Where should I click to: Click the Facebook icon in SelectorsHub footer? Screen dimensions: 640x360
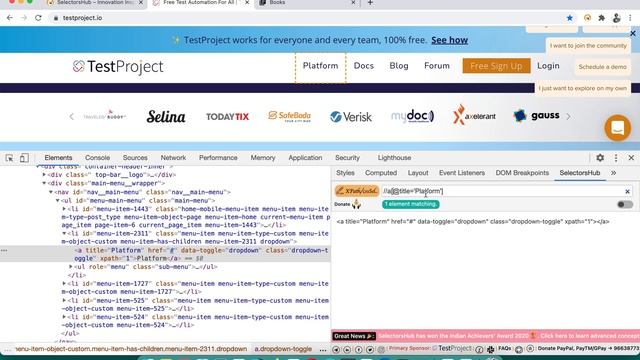click(x=358, y=349)
